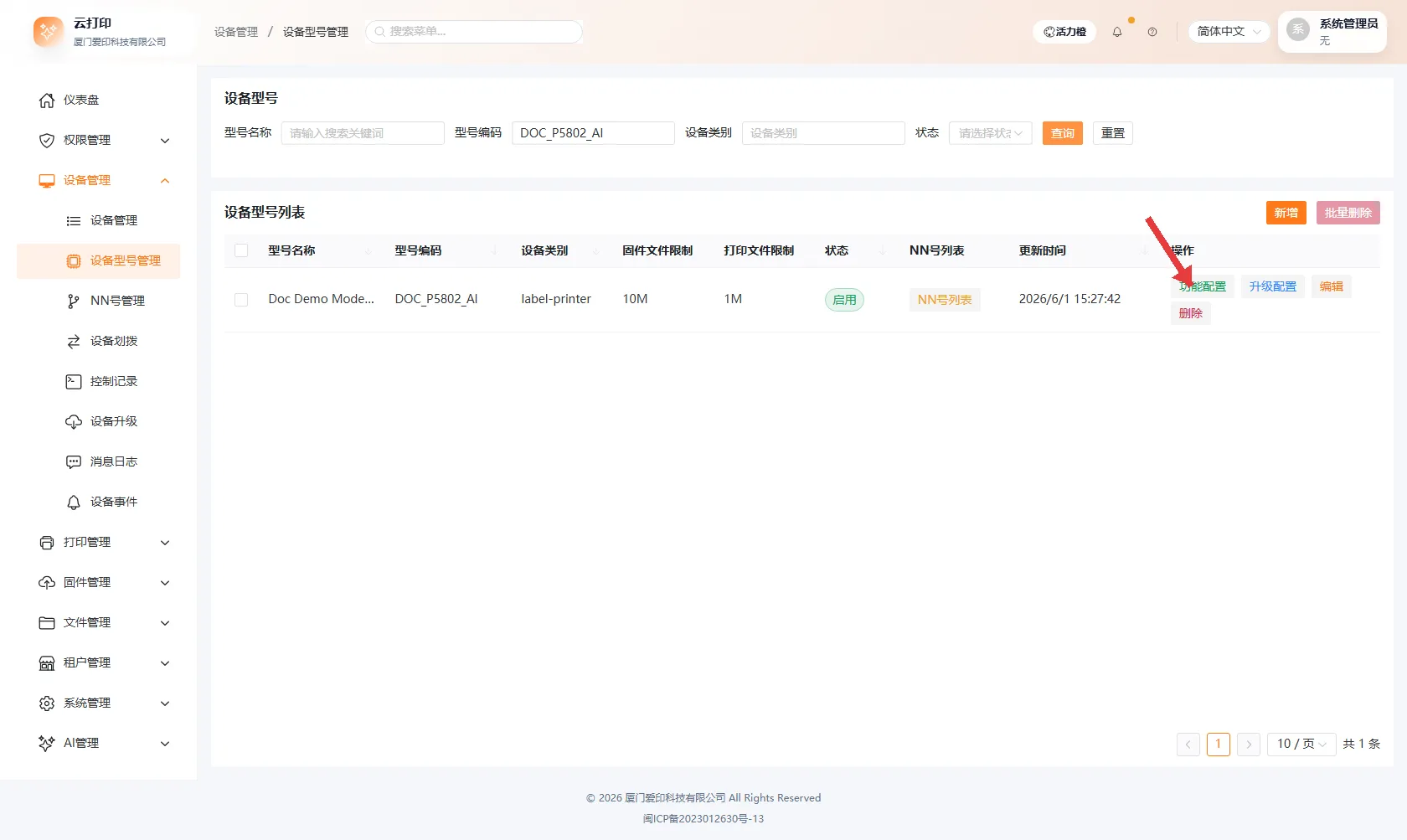The width and height of the screenshot is (1407, 840).
Task: Sort by 型号名称 column arrow
Action: 368,251
